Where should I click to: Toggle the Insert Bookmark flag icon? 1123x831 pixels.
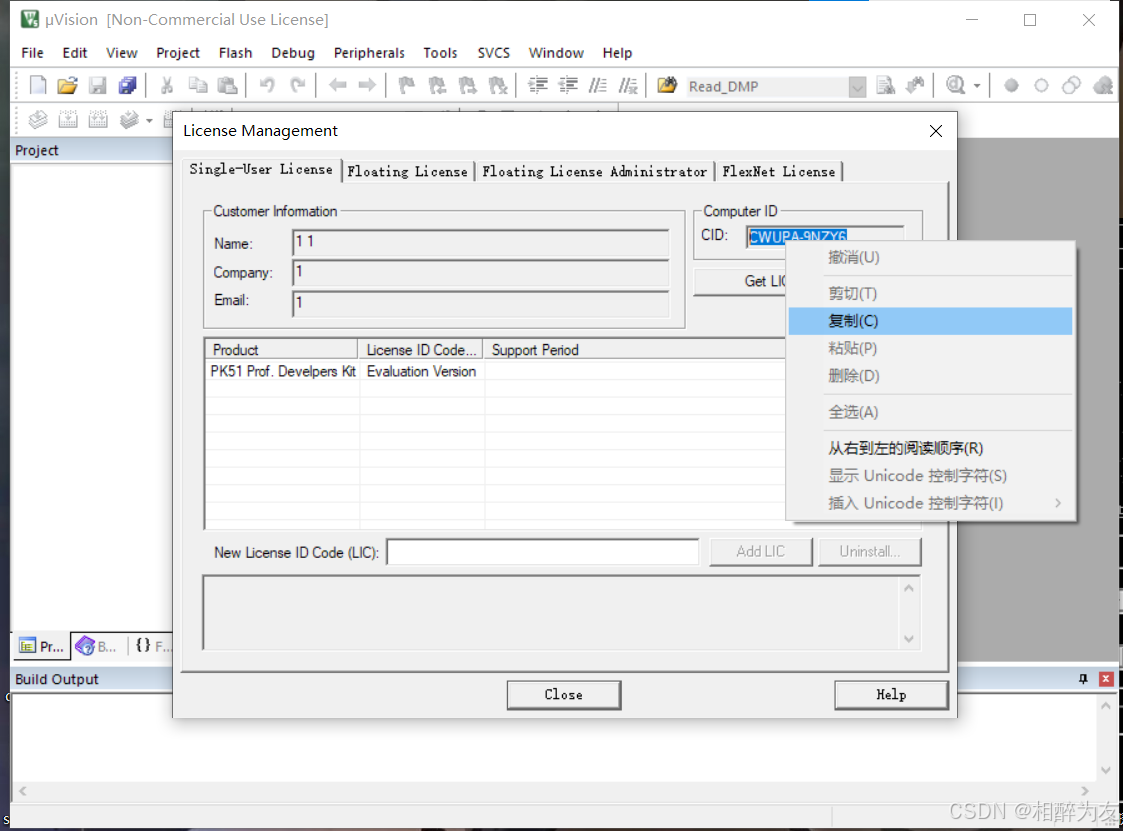407,86
